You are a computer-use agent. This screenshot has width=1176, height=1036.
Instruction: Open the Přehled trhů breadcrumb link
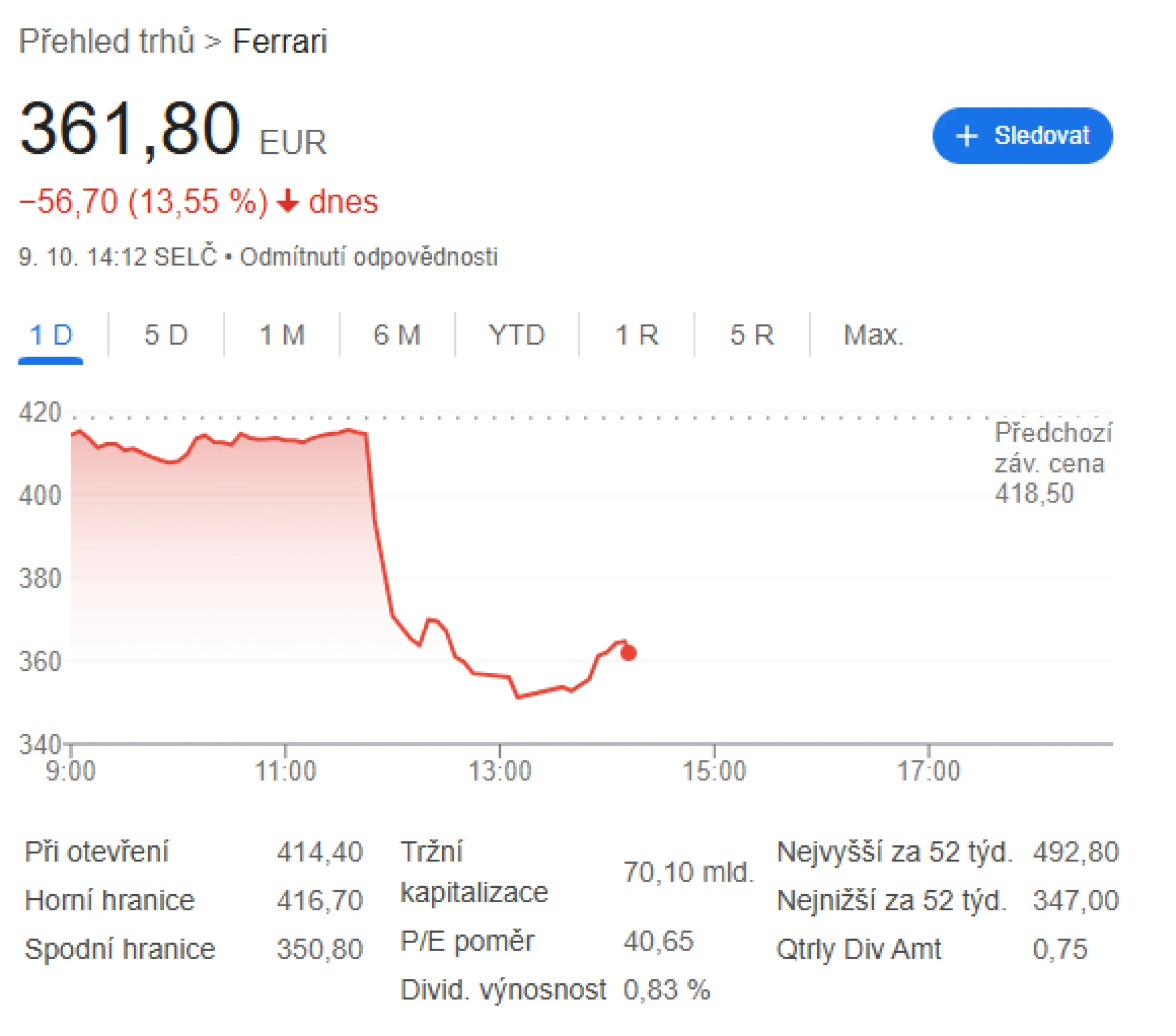pos(106,41)
